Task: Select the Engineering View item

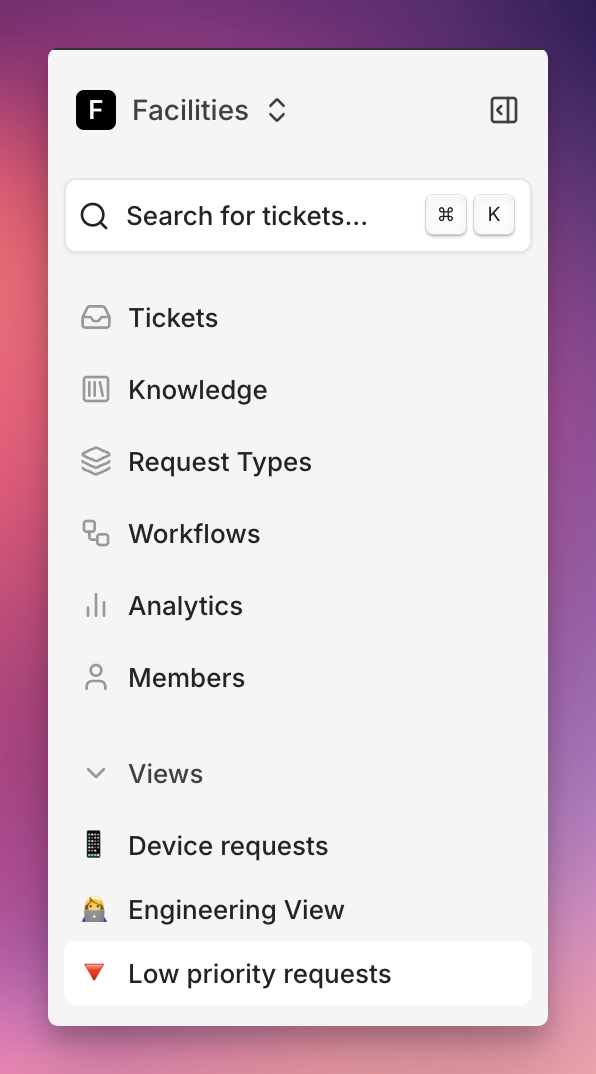Action: point(298,910)
